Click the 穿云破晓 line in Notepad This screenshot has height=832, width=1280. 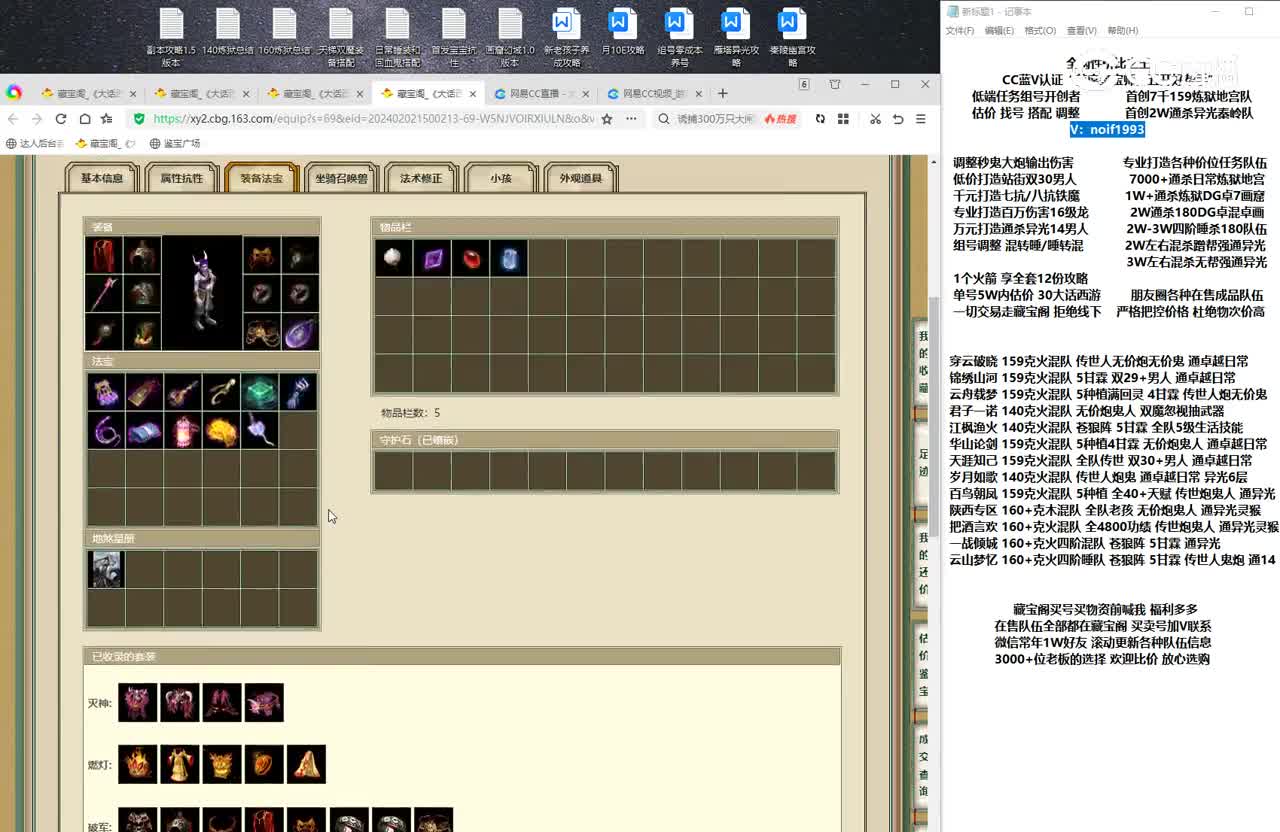click(x=1098, y=361)
